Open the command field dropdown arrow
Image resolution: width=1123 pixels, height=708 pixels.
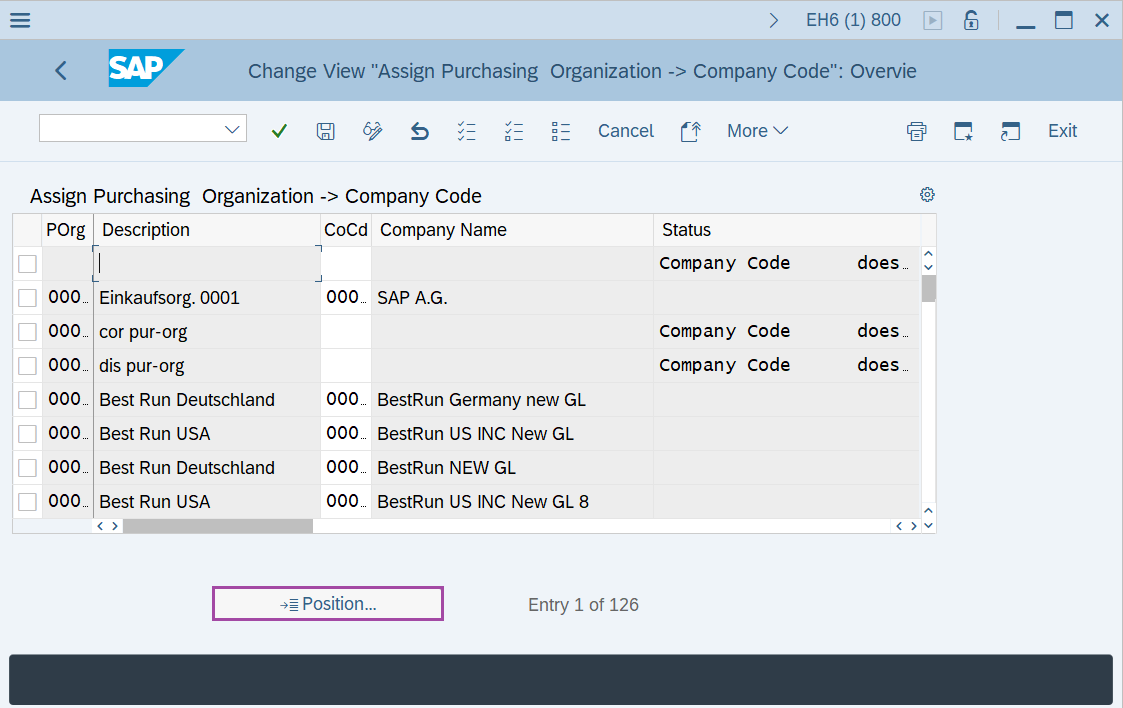(234, 128)
